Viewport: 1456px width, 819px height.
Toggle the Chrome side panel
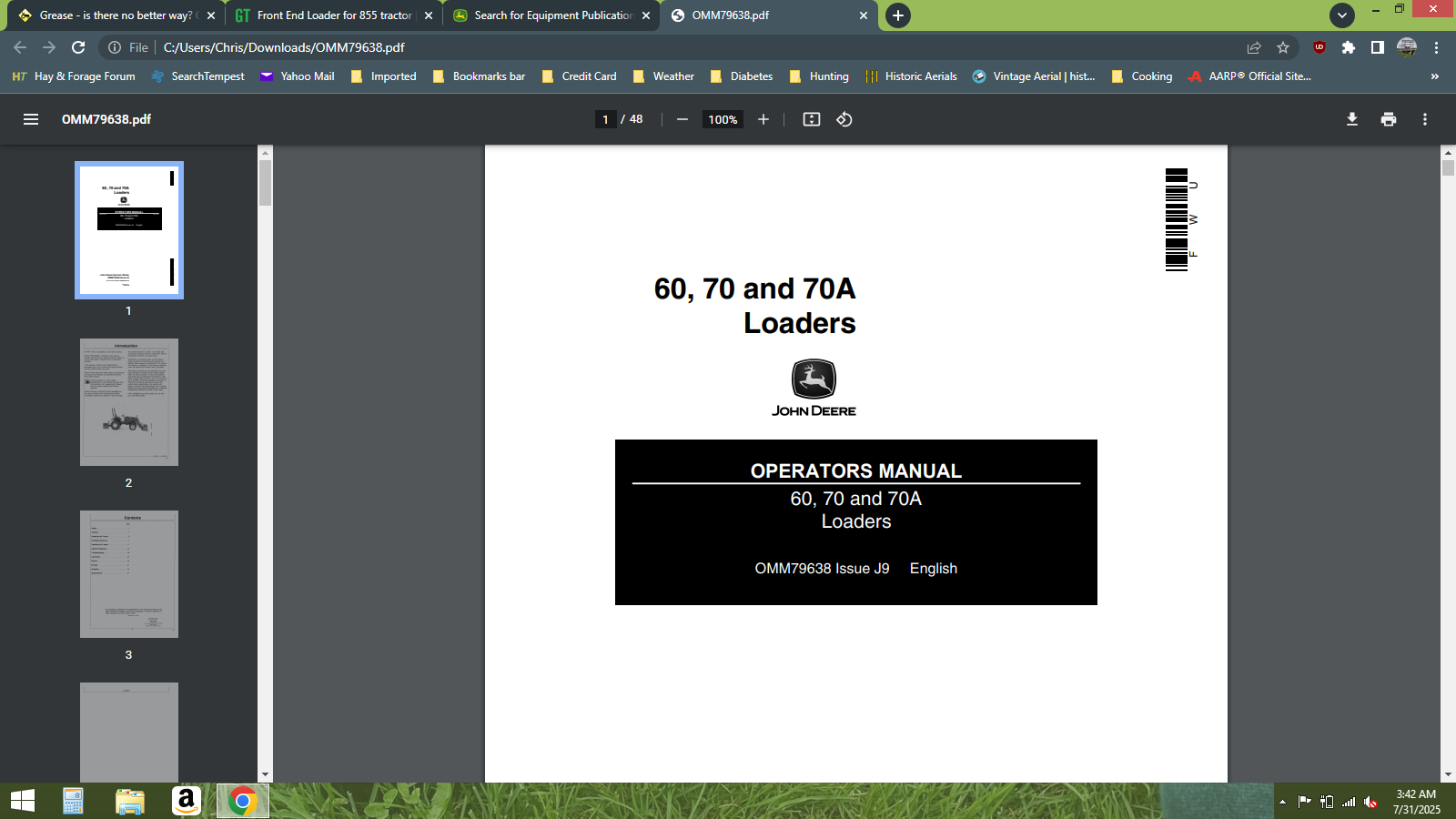(x=1378, y=47)
